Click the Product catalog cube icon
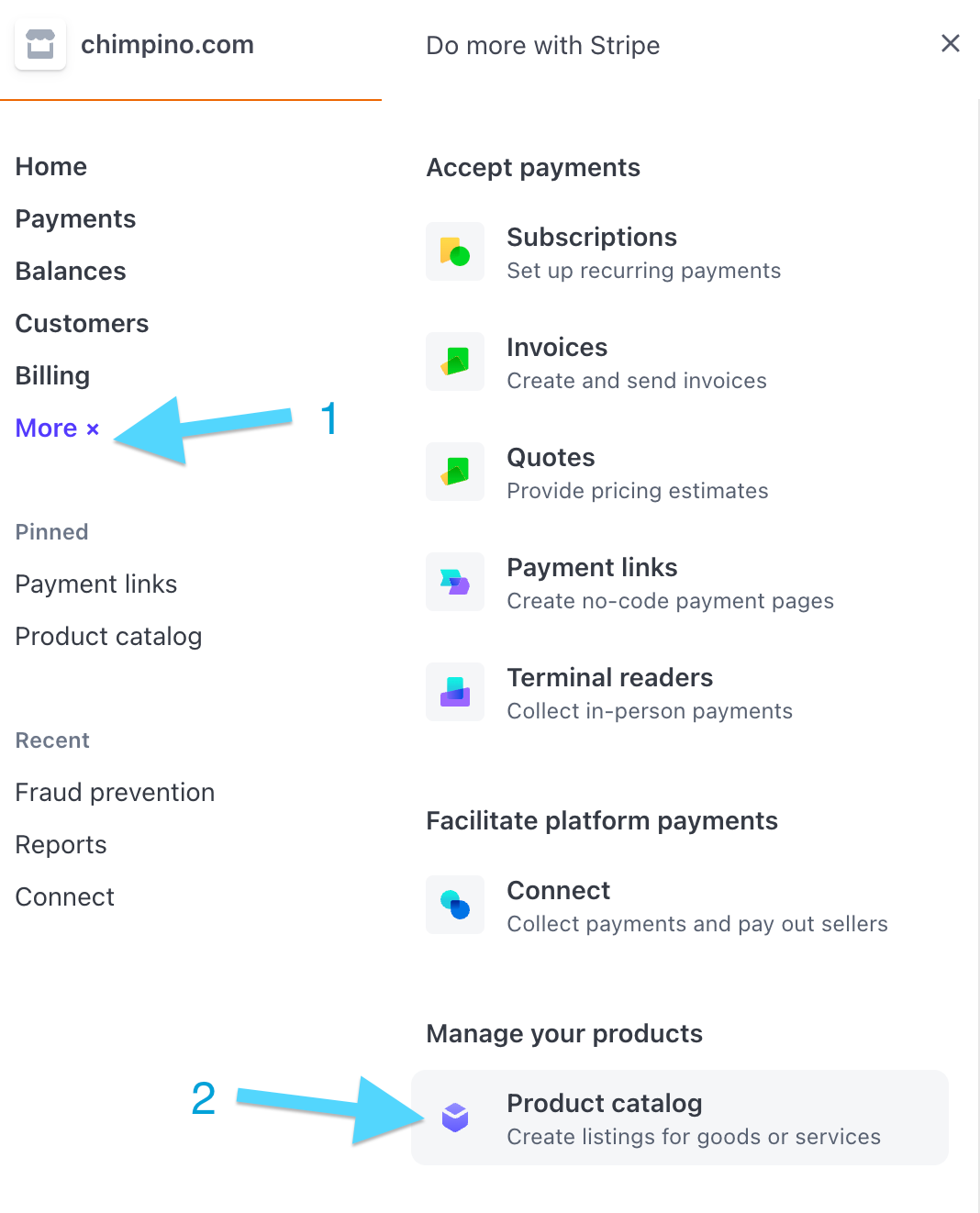This screenshot has height=1213, width=980. click(455, 1118)
